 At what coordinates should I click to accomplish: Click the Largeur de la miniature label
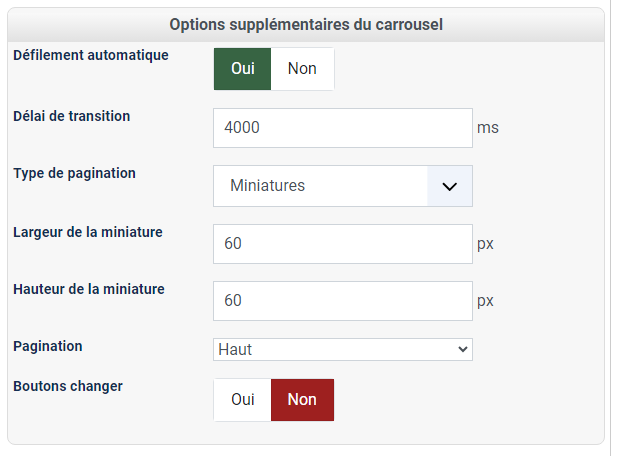coord(88,232)
